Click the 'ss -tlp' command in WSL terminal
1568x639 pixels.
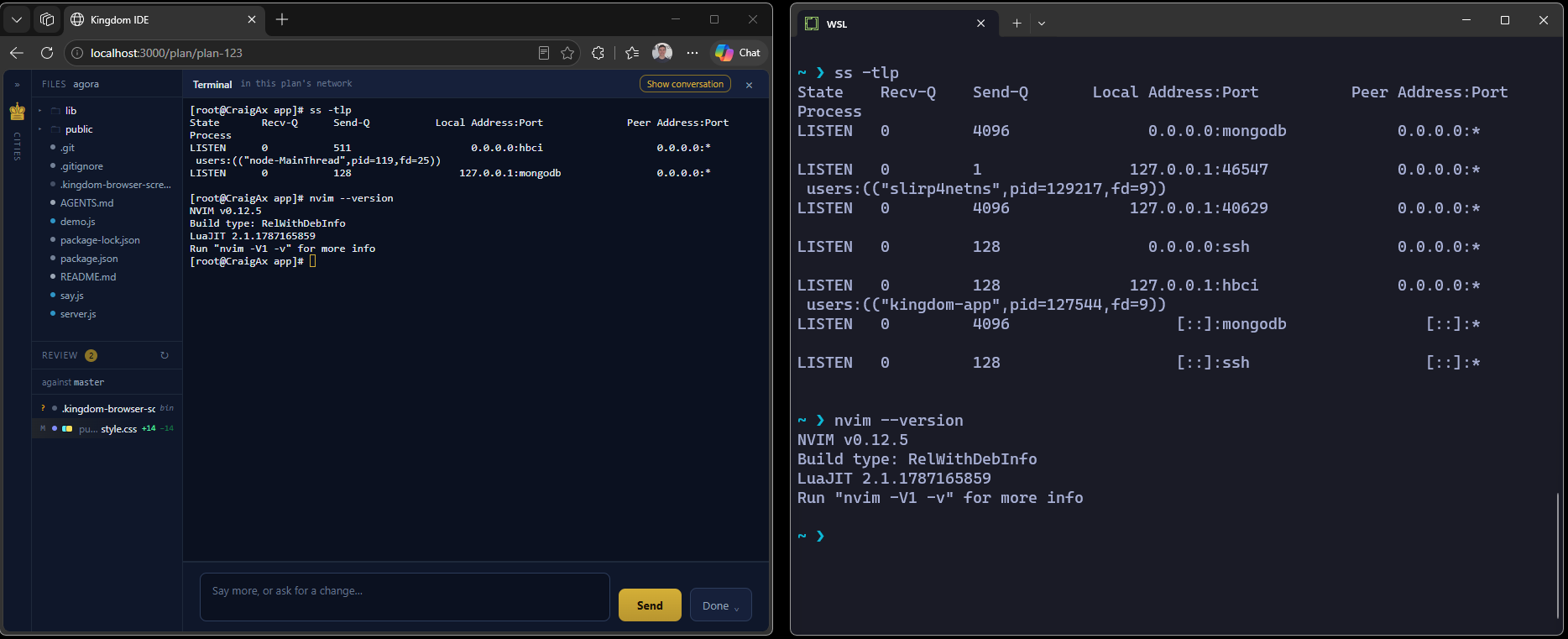point(866,73)
